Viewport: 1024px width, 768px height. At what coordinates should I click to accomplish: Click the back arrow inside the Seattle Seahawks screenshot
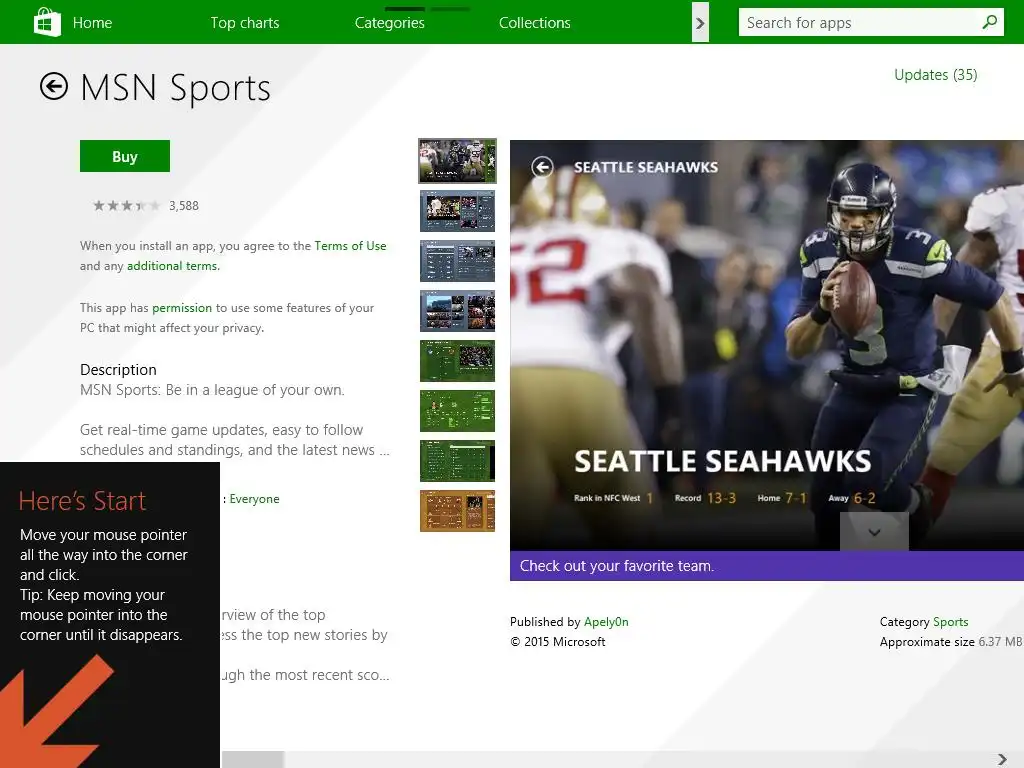542,167
